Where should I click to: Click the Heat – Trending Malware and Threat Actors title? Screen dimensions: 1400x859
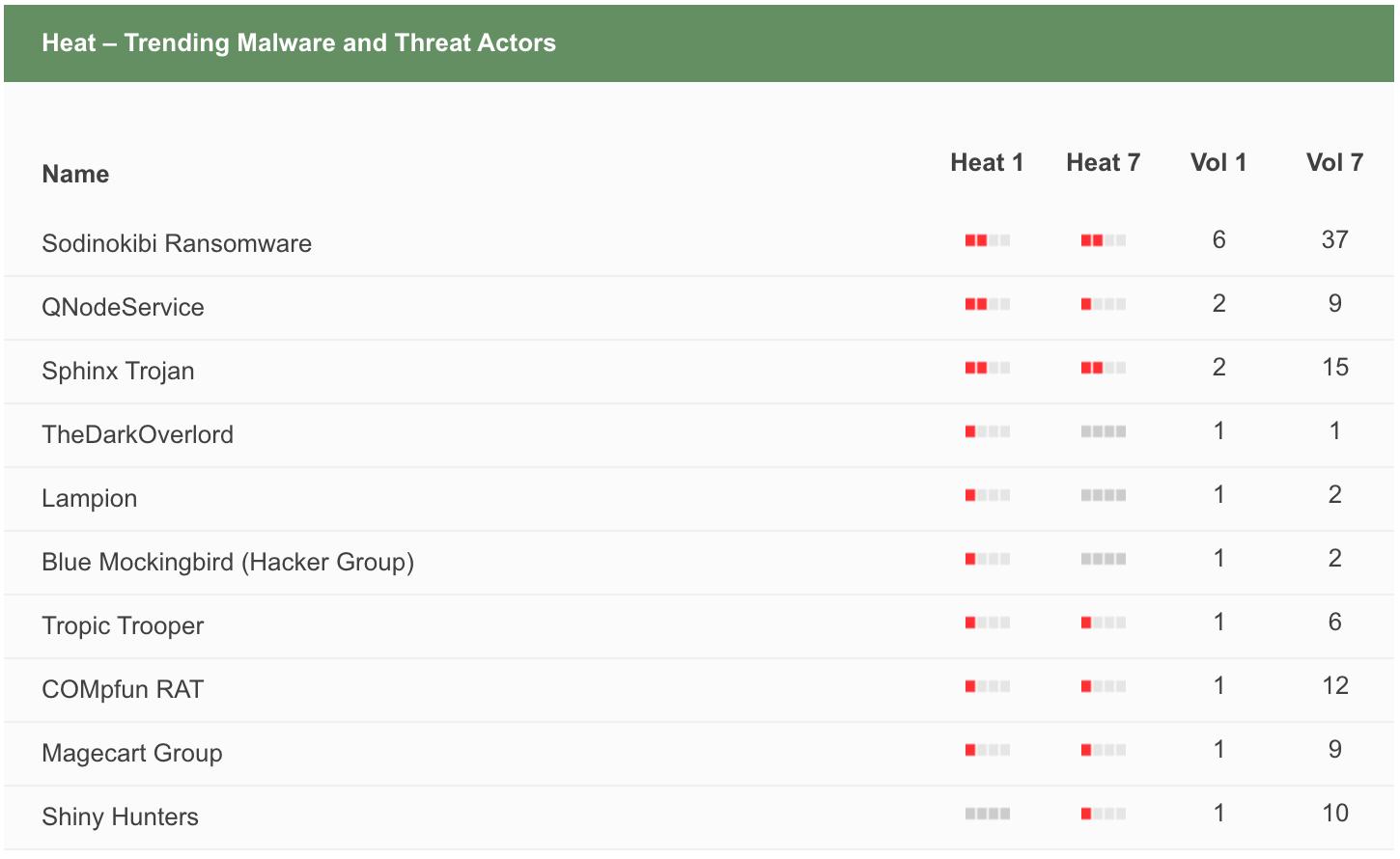[x=299, y=42]
